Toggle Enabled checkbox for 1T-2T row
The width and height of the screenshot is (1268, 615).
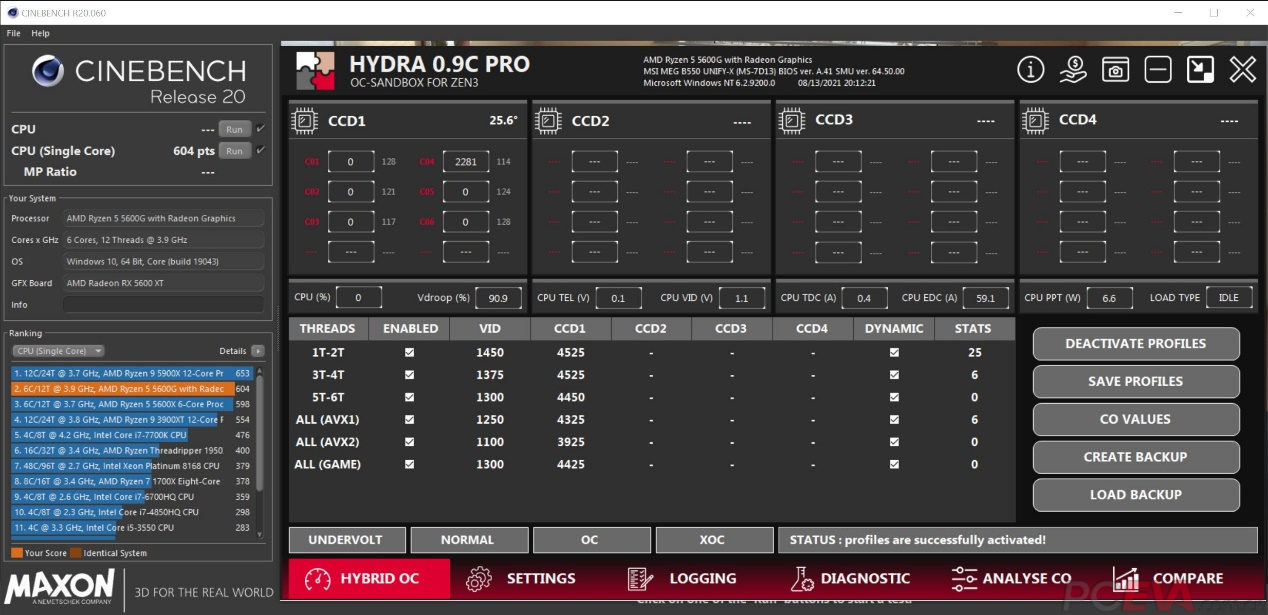[x=409, y=353]
